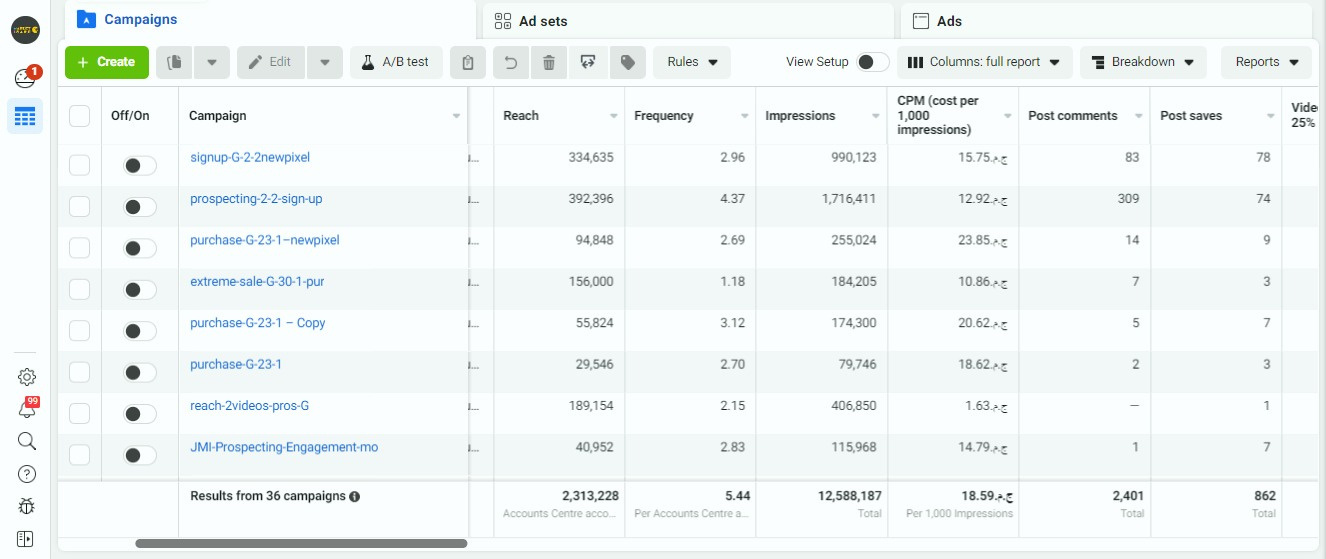This screenshot has height=559, width=1326.
Task: Tick the checkbox for signup-G-2-2newpixel
Action: click(80, 165)
